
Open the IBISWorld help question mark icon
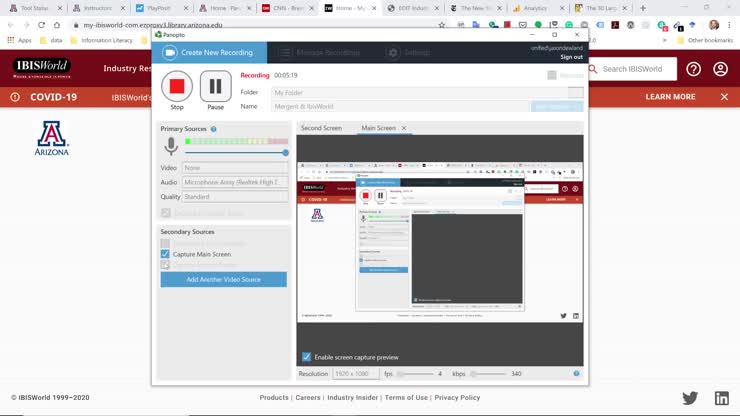(x=693, y=69)
